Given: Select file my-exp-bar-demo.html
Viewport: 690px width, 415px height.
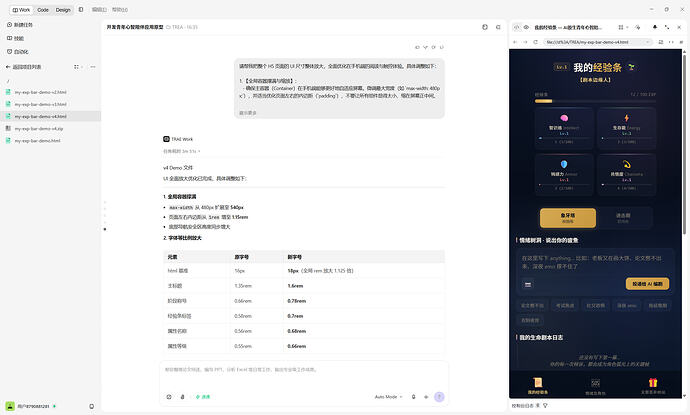Looking at the screenshot, I should (37, 141).
